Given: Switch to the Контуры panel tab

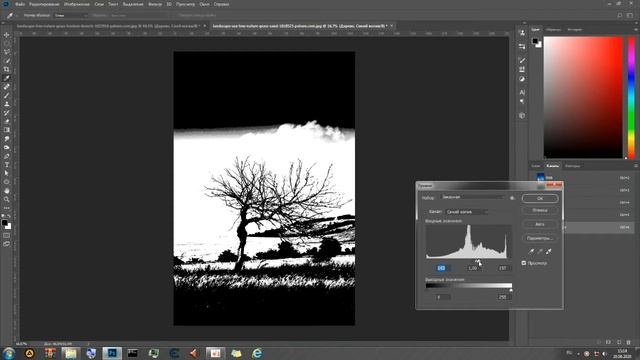Looking at the screenshot, I should coord(572,166).
